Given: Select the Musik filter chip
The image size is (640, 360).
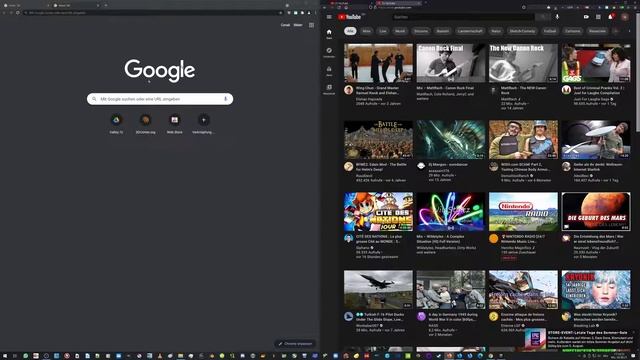Looking at the screenshot, I should pyautogui.click(x=400, y=31).
